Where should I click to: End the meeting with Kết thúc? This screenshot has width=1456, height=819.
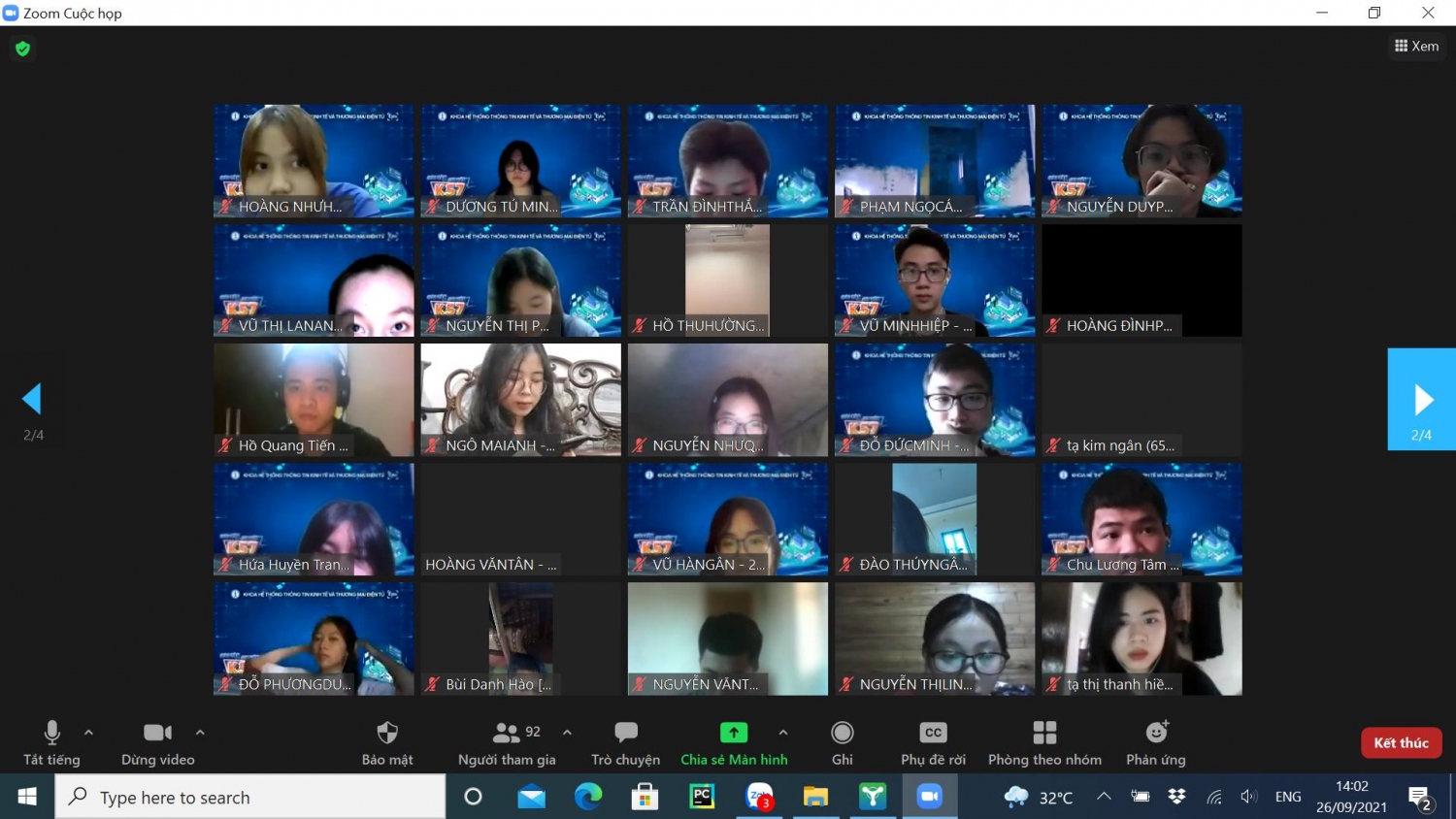click(1401, 742)
